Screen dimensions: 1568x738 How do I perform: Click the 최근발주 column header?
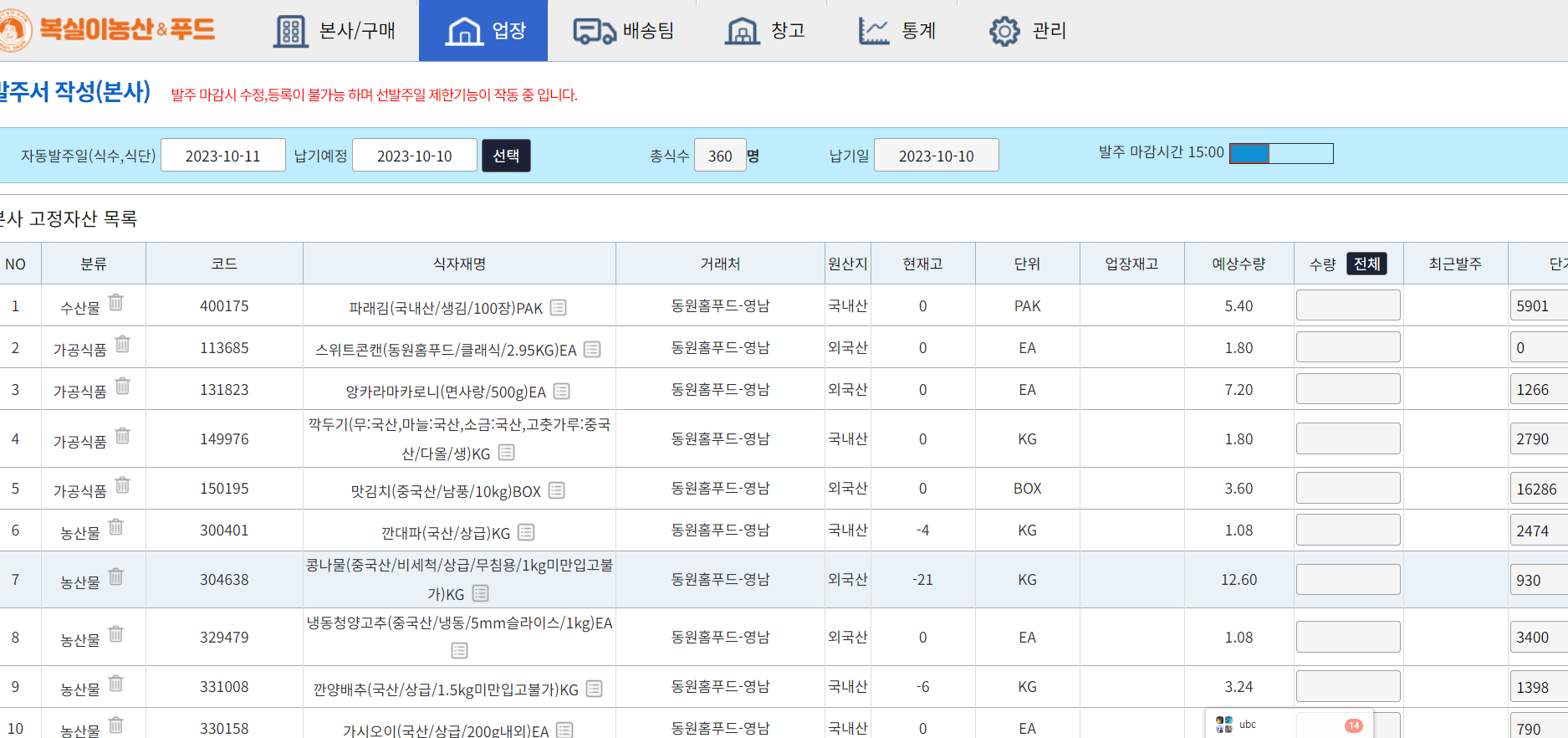click(1455, 264)
